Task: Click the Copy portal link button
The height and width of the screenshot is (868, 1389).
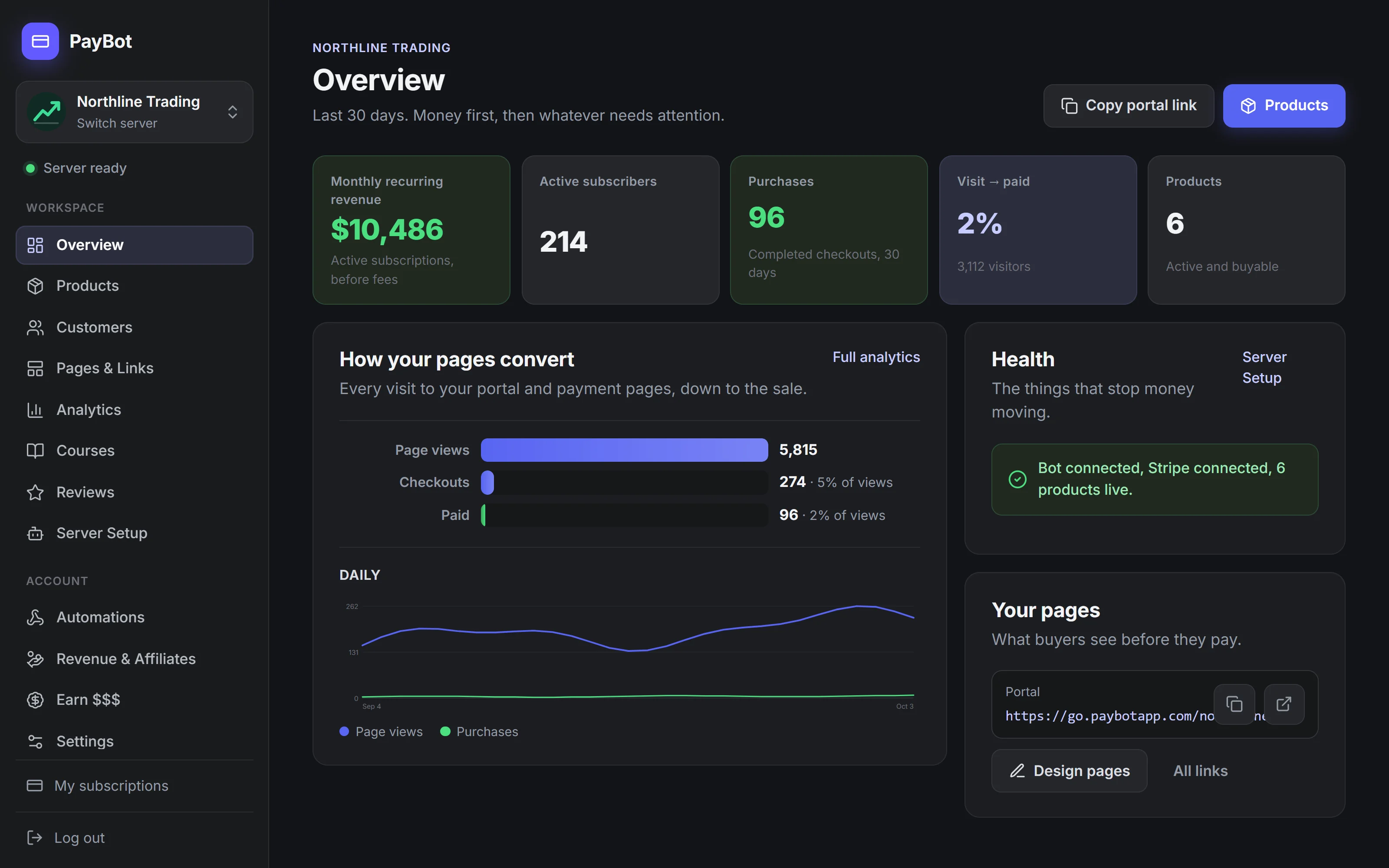Action: (1129, 105)
